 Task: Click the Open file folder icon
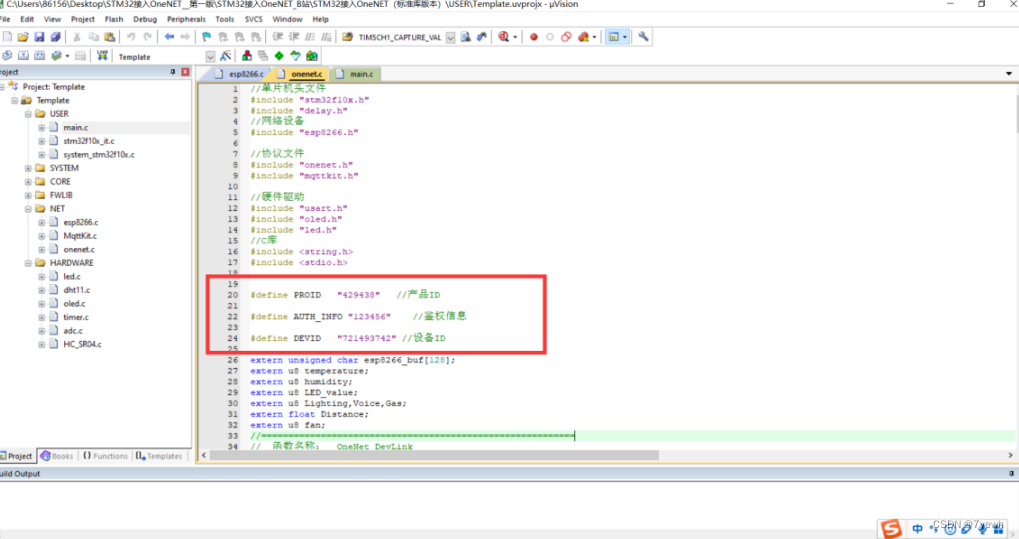coord(23,37)
